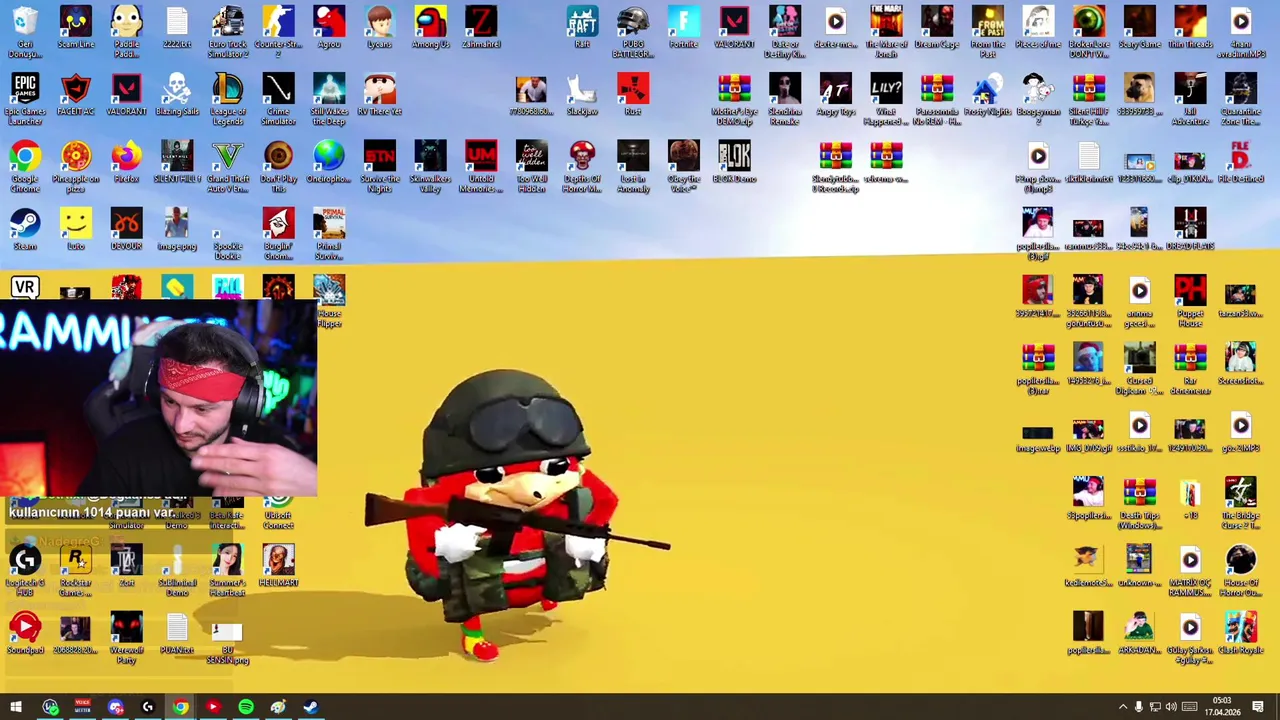This screenshot has width=1280, height=720.
Task: Launch the Counter-Strike 2 shortcut
Action: 278,32
